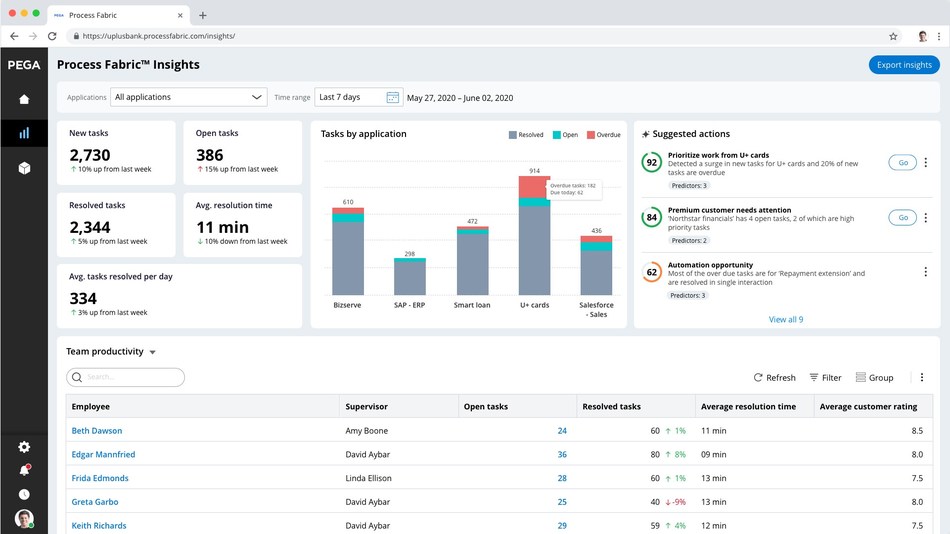950x534 pixels.
Task: Click the clock history icon in sidebar
Action: 24,494
